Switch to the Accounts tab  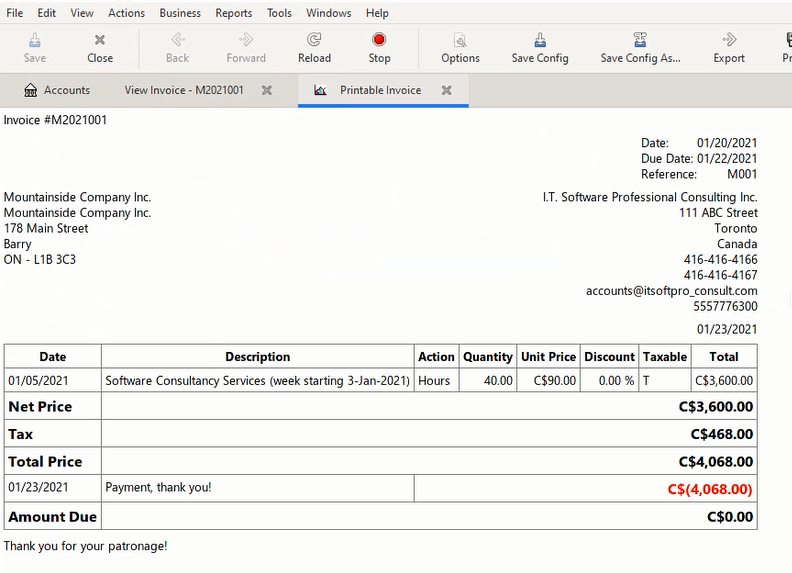(57, 90)
